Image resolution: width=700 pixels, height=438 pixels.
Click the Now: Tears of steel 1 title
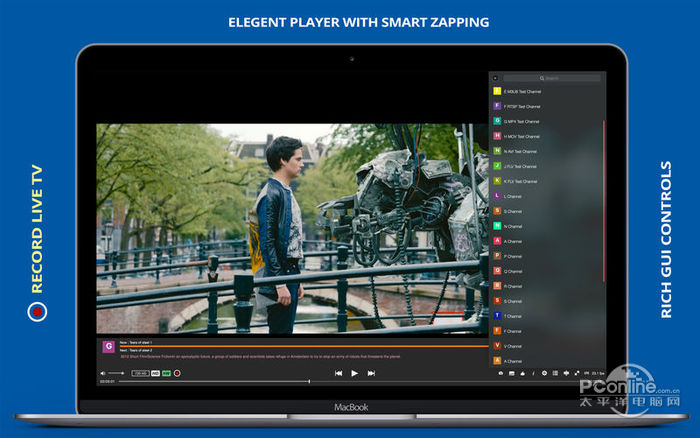click(x=136, y=342)
